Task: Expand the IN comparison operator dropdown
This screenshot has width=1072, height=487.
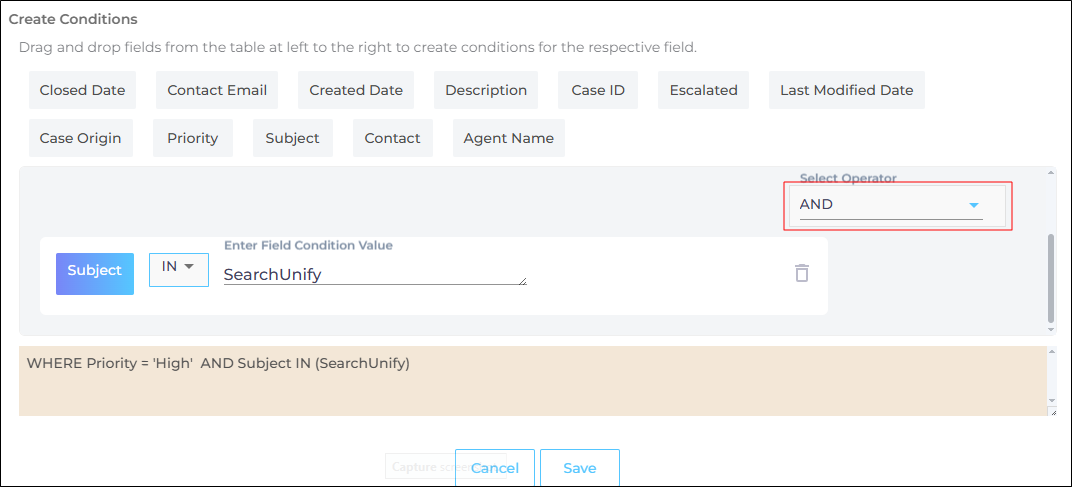Action: pos(178,268)
